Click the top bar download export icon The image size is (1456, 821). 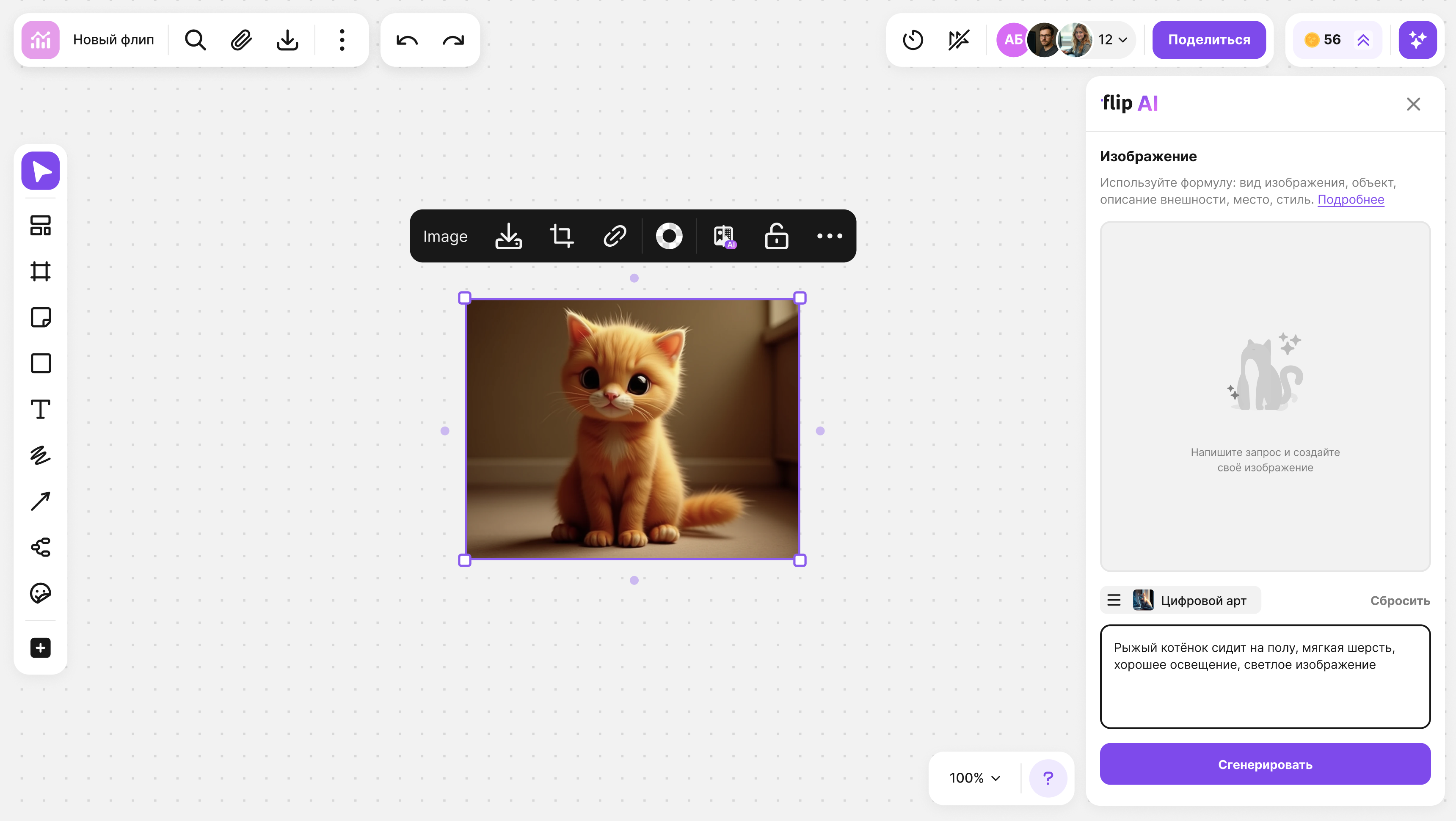[x=288, y=40]
